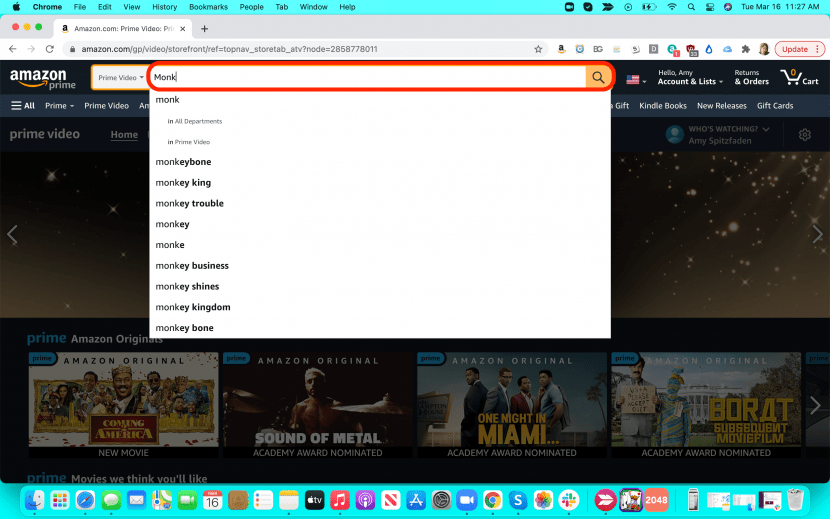Select the 'monkey trouble' suggestion

[x=190, y=203]
